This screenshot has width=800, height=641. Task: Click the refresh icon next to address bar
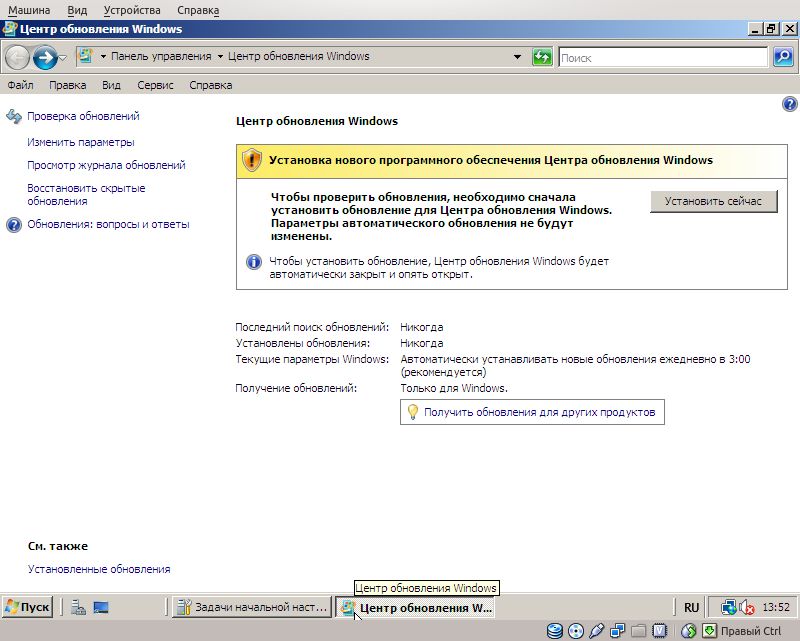pyautogui.click(x=542, y=57)
